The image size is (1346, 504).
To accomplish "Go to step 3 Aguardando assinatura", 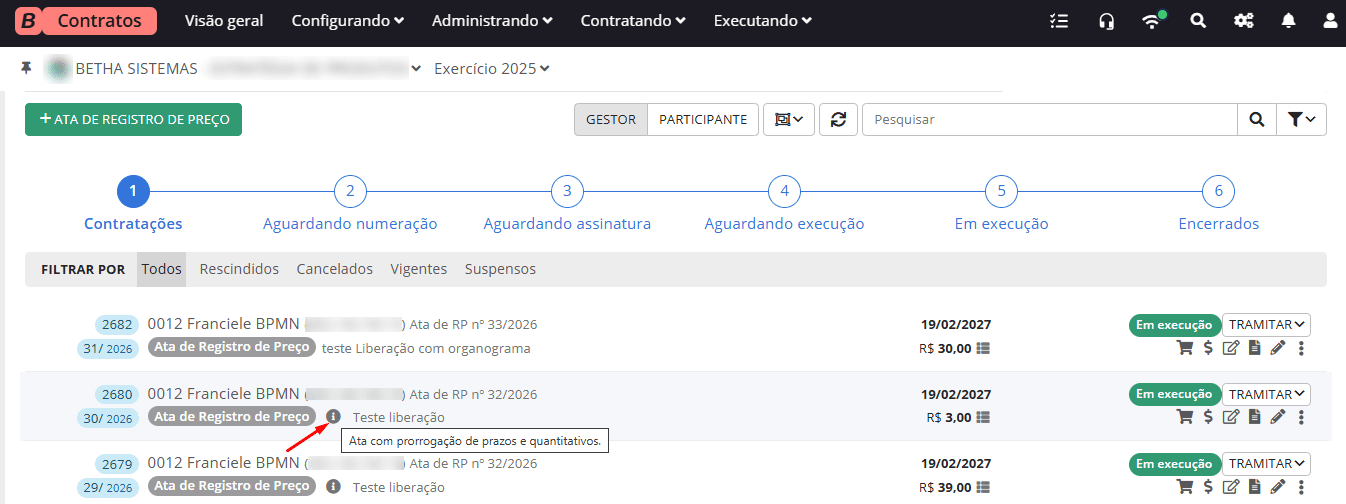I will click(x=567, y=204).
